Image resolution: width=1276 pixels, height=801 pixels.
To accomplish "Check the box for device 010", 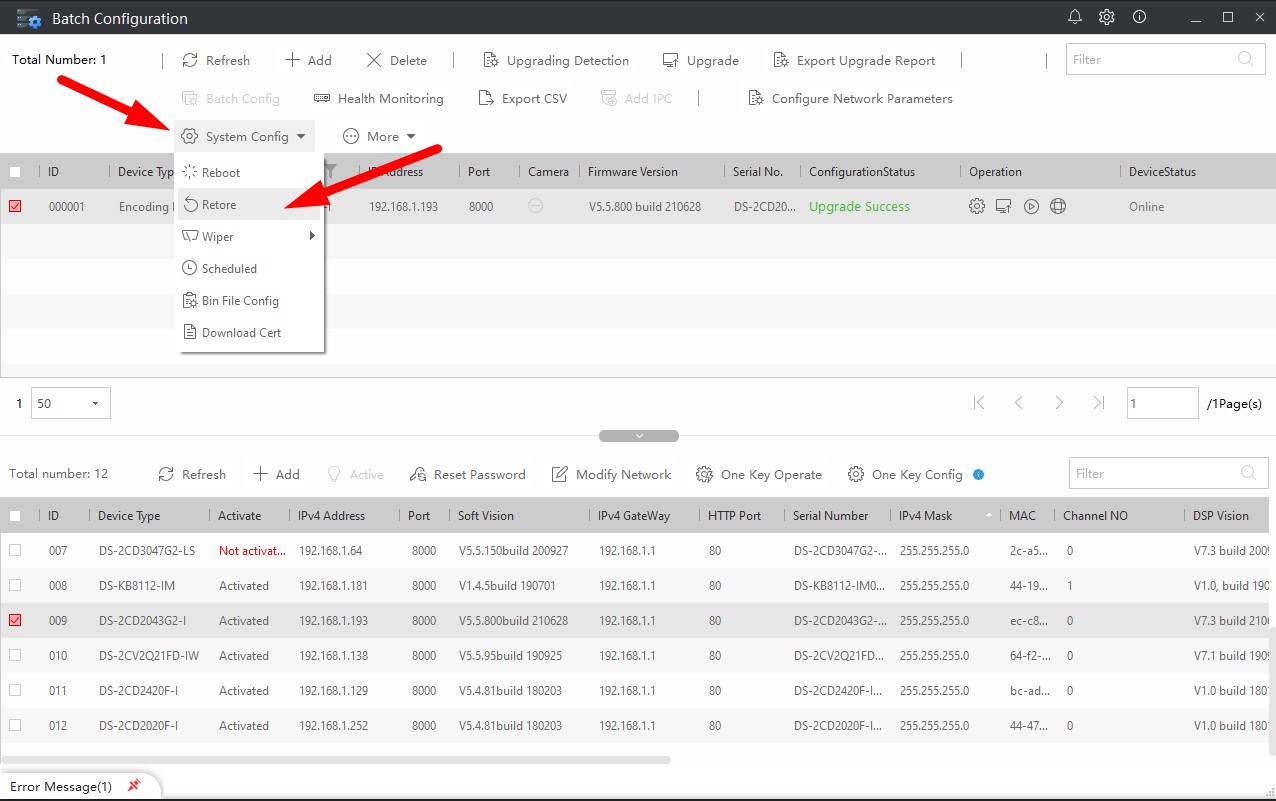I will click(15, 656).
